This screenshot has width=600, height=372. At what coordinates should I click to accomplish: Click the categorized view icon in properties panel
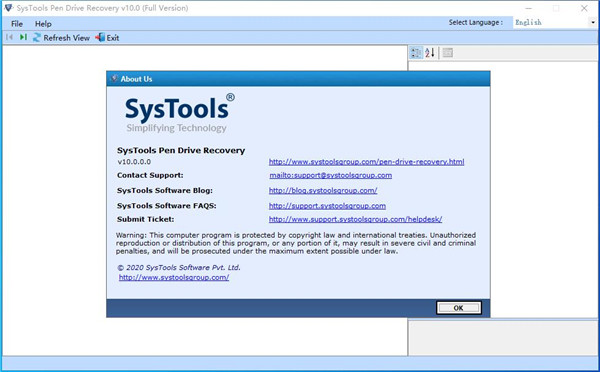click(416, 53)
